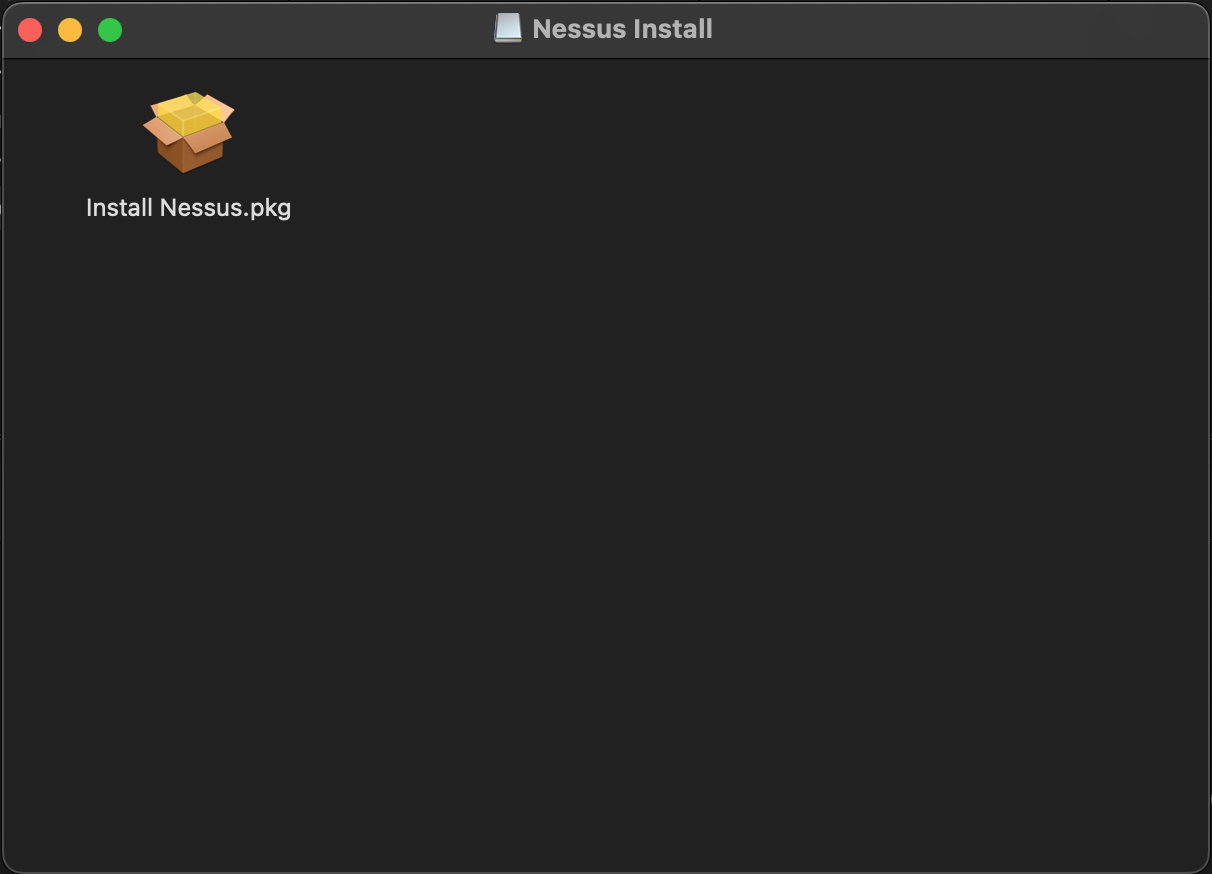
Task: Close the Nessus Install window with red button
Action: [30, 30]
